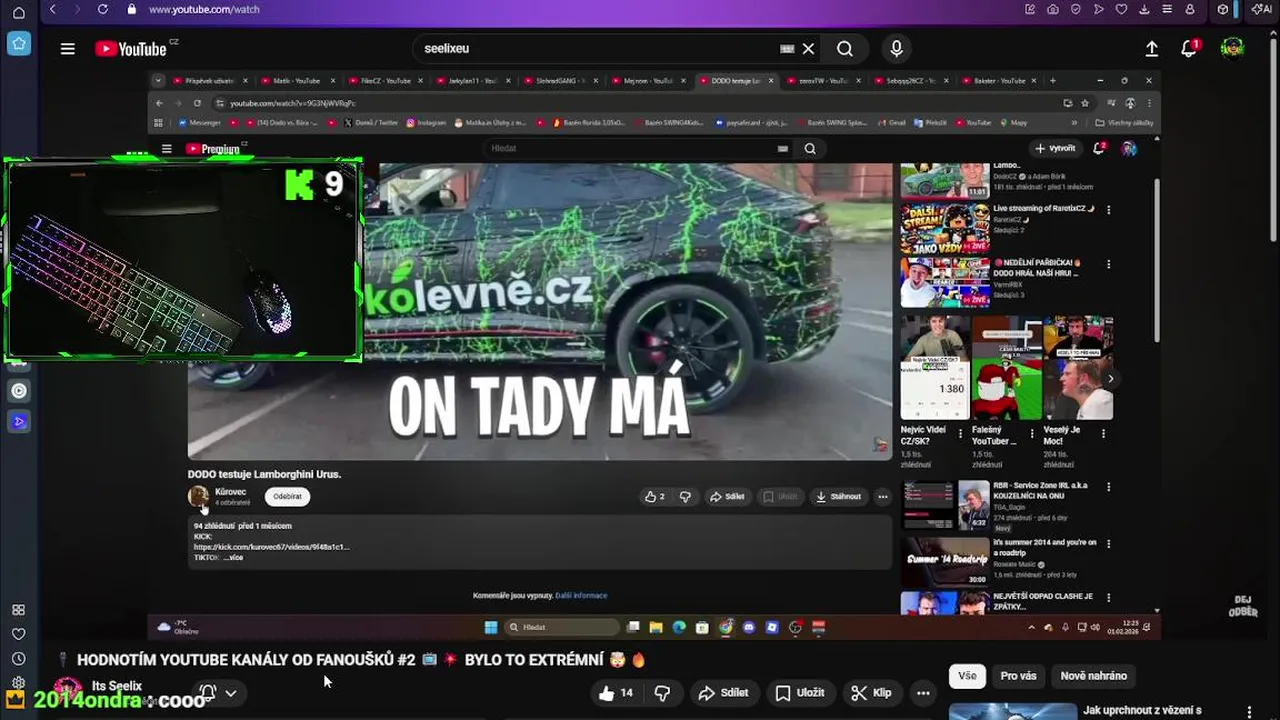Screen dimensions: 1280x720
Task: Run search with the magnifier button
Action: 845,48
